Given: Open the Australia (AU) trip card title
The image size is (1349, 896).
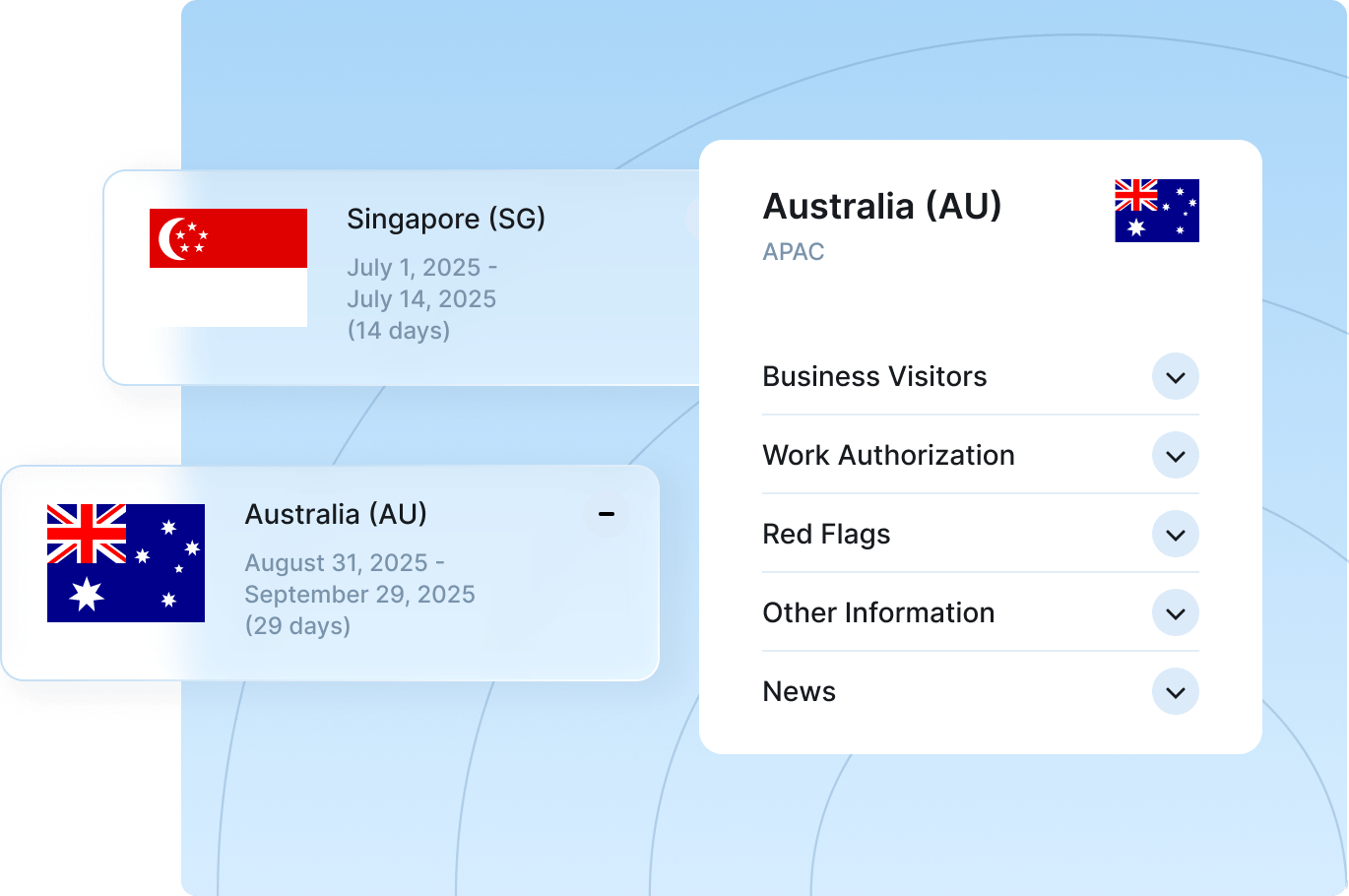Looking at the screenshot, I should click(336, 514).
